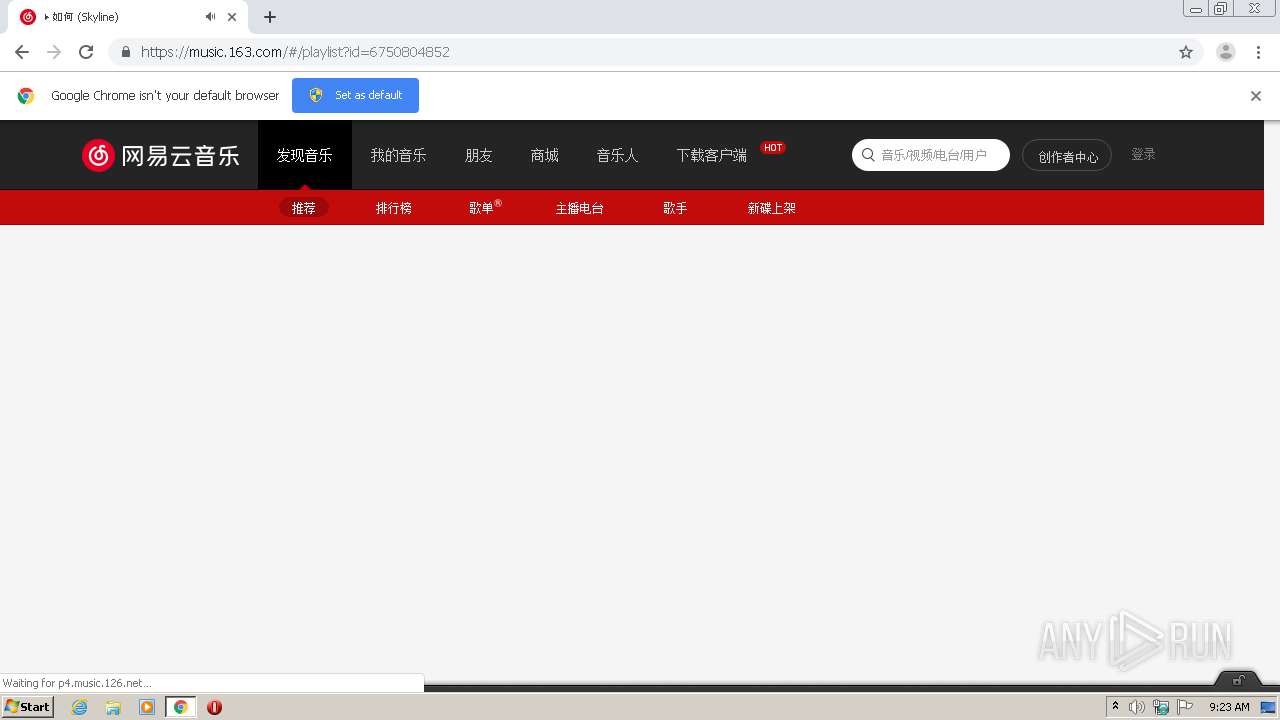Click the player bar lock icon

1239,680
